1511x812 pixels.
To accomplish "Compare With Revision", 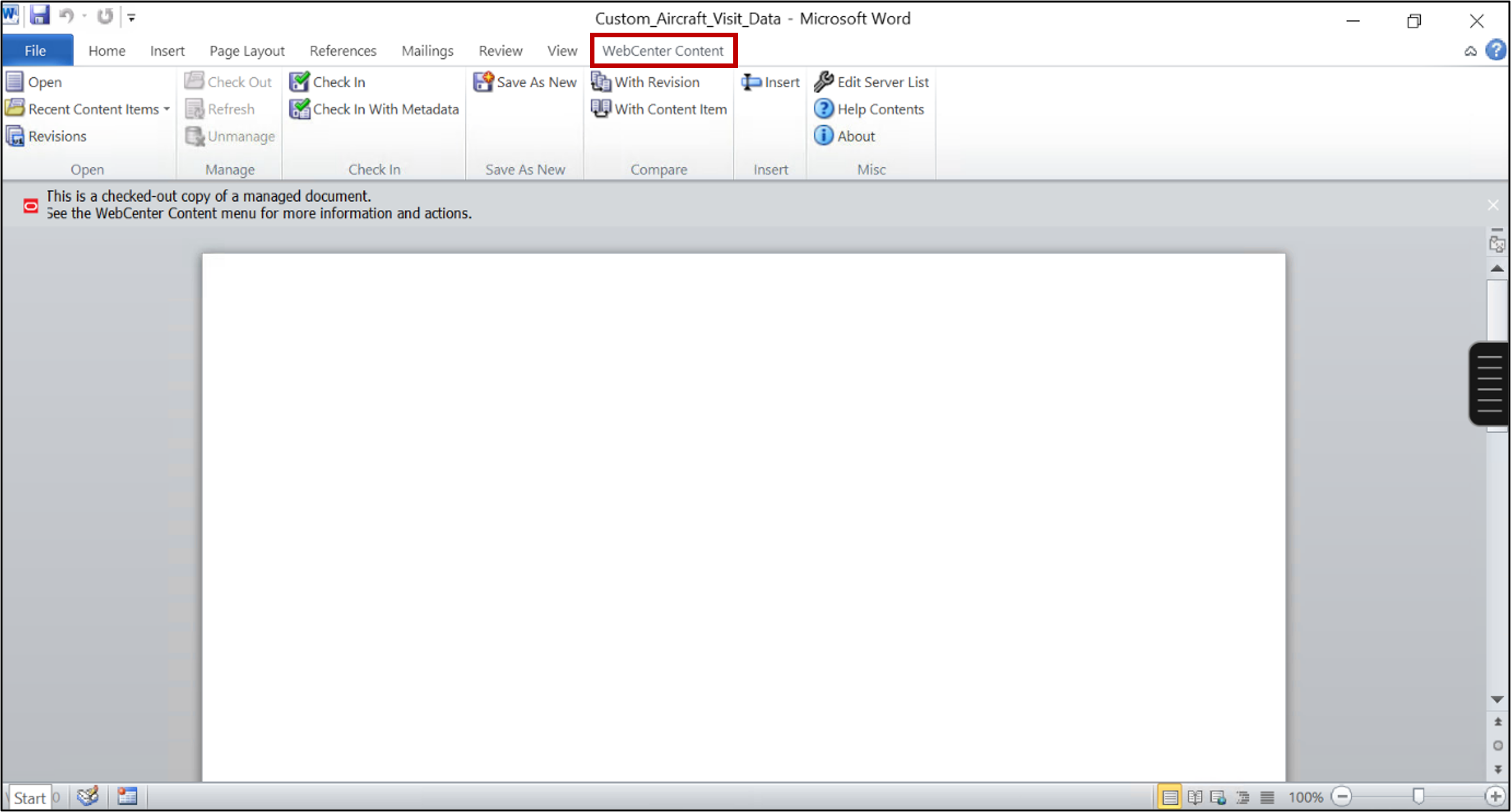I will (x=656, y=82).
